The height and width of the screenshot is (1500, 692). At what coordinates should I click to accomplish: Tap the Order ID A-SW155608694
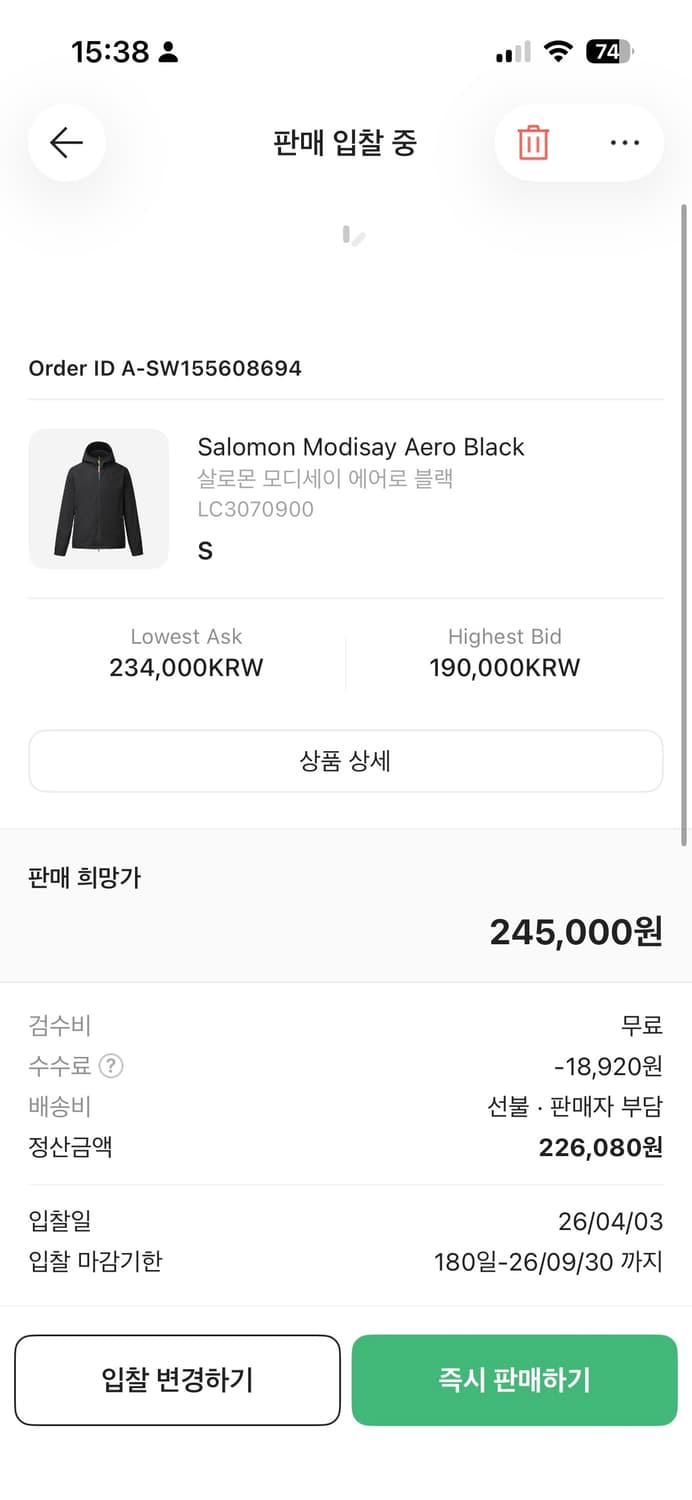(164, 368)
